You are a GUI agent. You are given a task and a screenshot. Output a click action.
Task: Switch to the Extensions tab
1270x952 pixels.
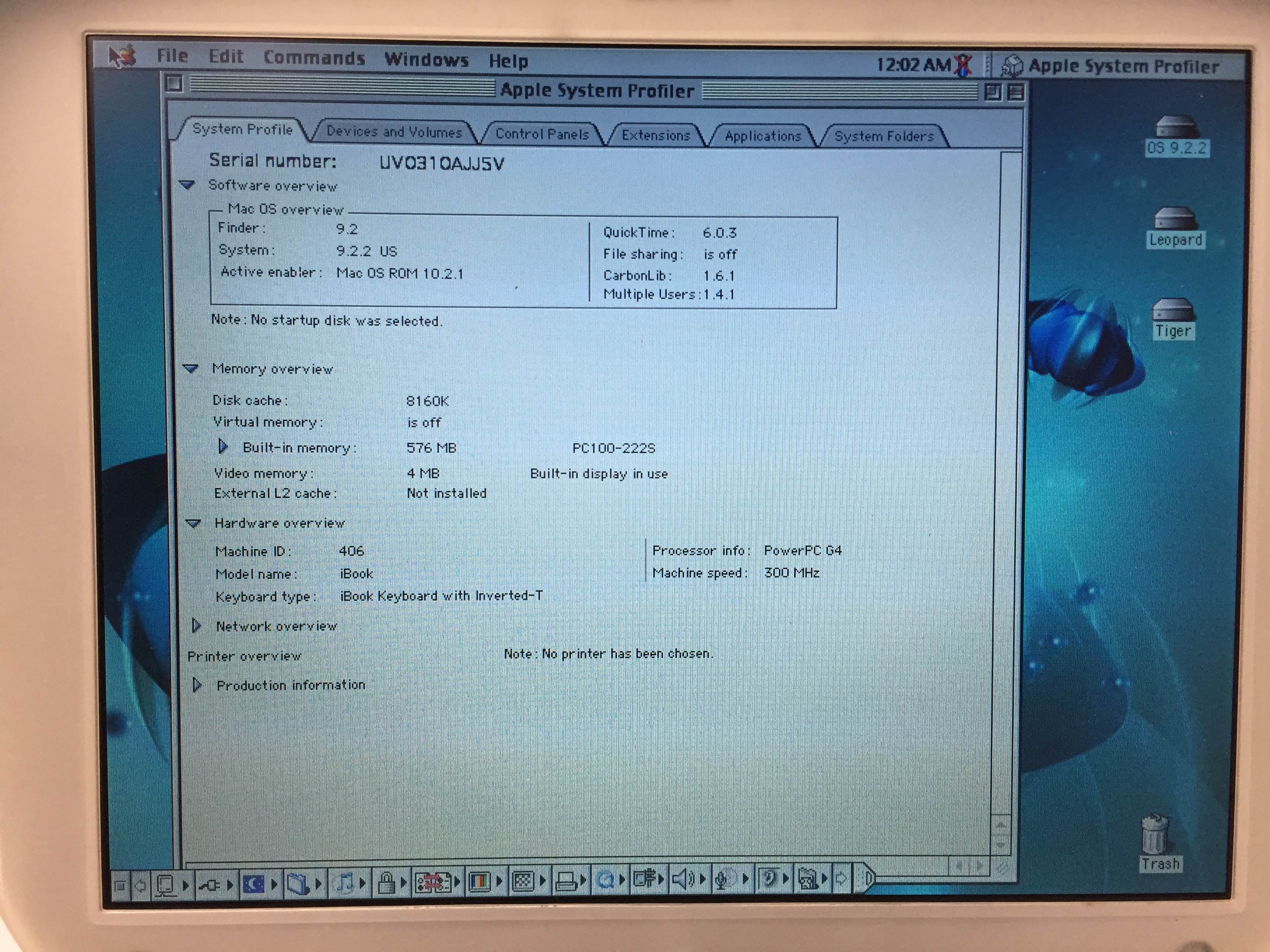pos(656,135)
